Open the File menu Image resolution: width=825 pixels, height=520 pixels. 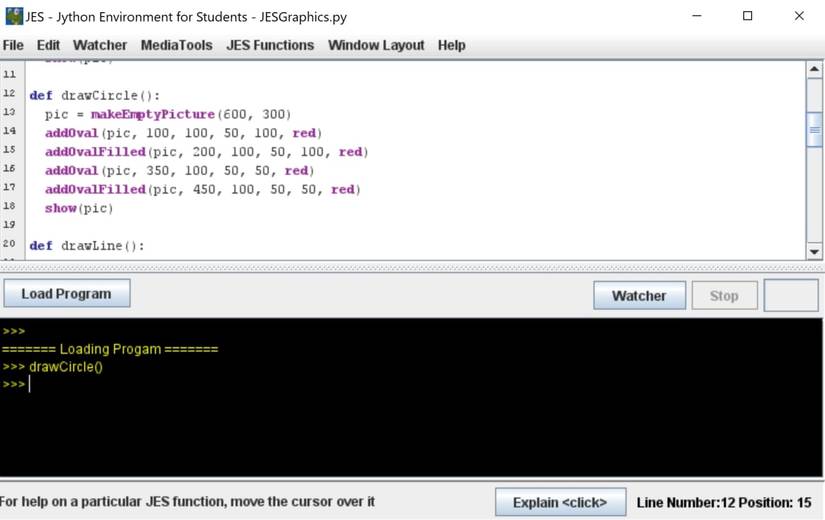point(13,45)
